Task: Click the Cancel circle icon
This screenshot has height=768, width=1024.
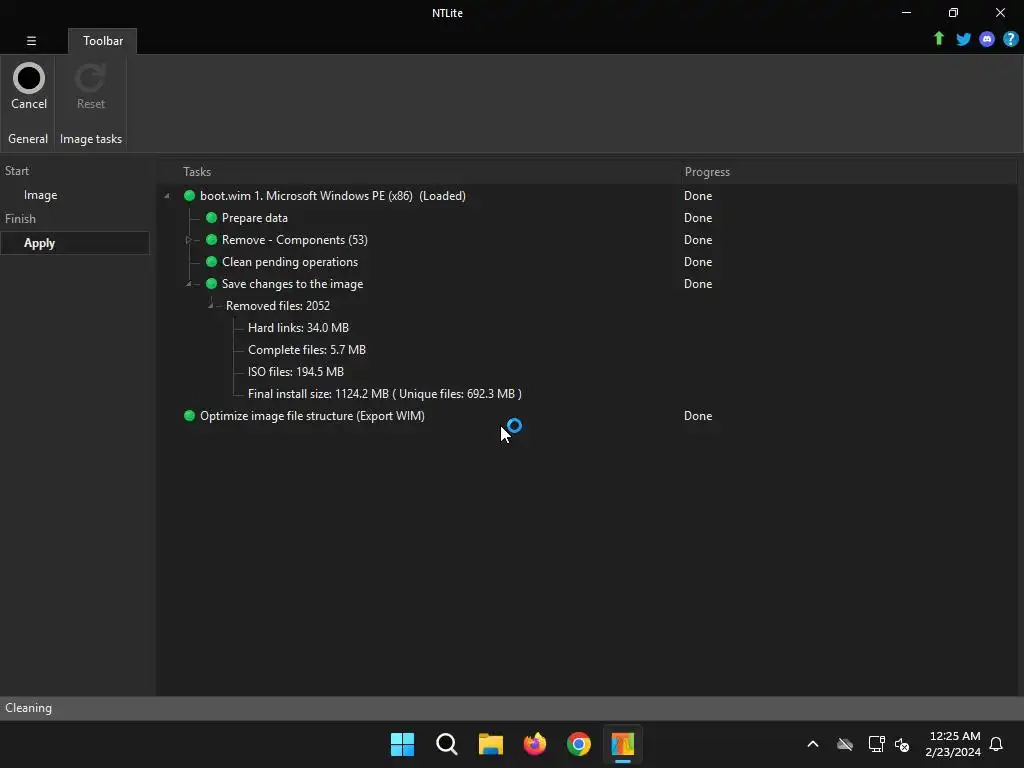Action: [29, 78]
